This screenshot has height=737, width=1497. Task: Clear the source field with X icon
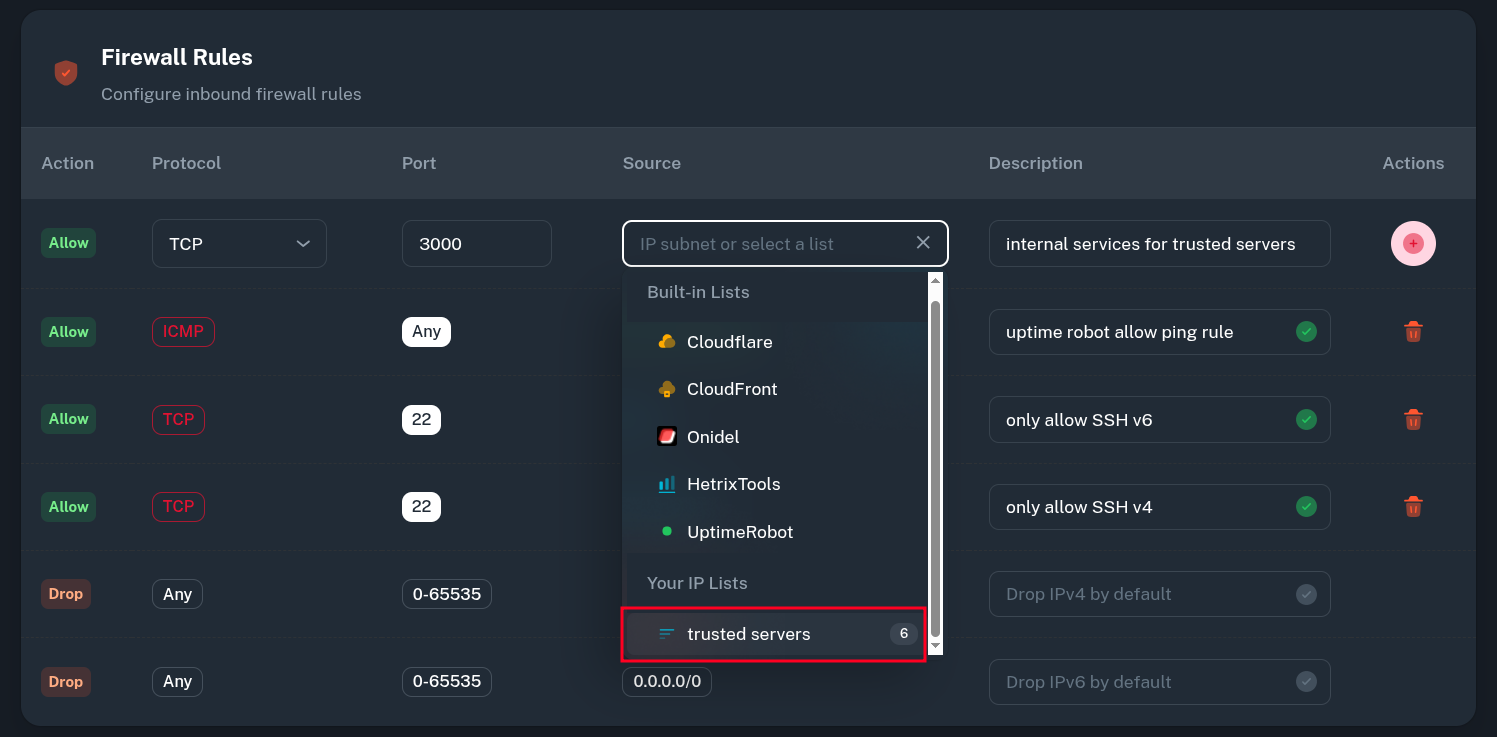(923, 243)
